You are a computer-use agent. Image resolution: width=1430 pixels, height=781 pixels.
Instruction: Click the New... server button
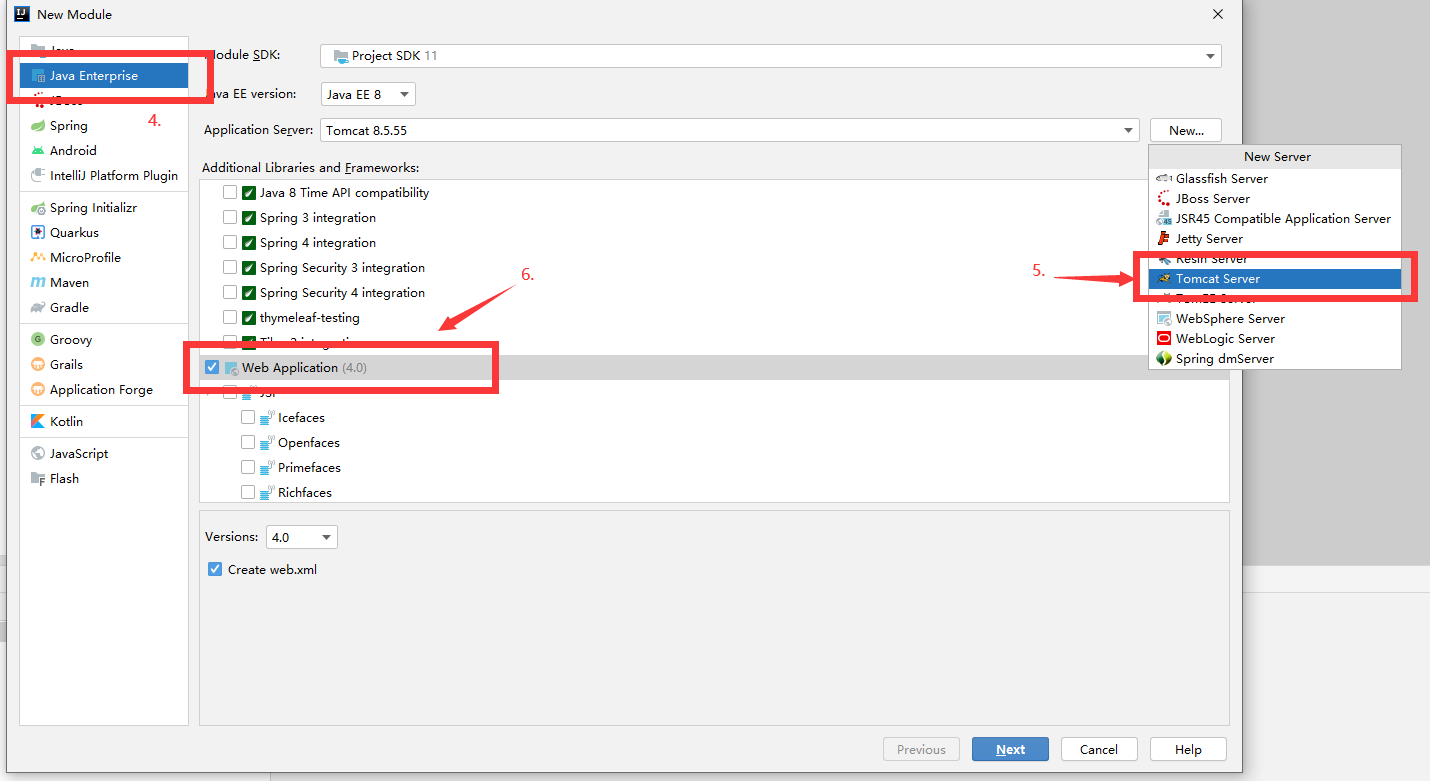1186,130
